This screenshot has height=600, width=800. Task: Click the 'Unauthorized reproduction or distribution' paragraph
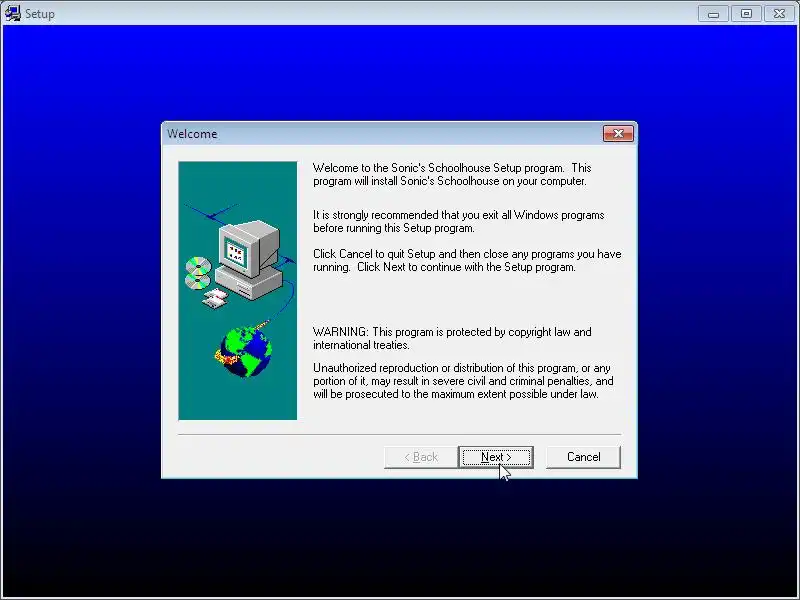point(463,381)
